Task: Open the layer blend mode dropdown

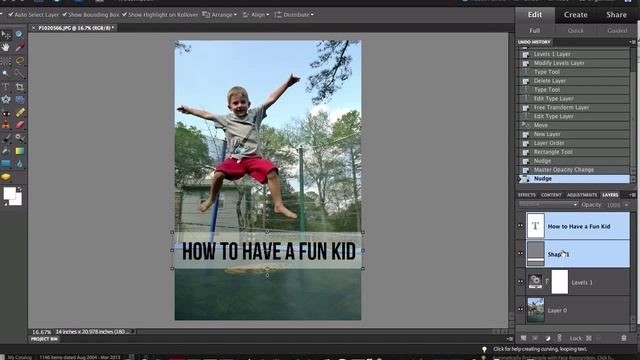Action: click(548, 204)
